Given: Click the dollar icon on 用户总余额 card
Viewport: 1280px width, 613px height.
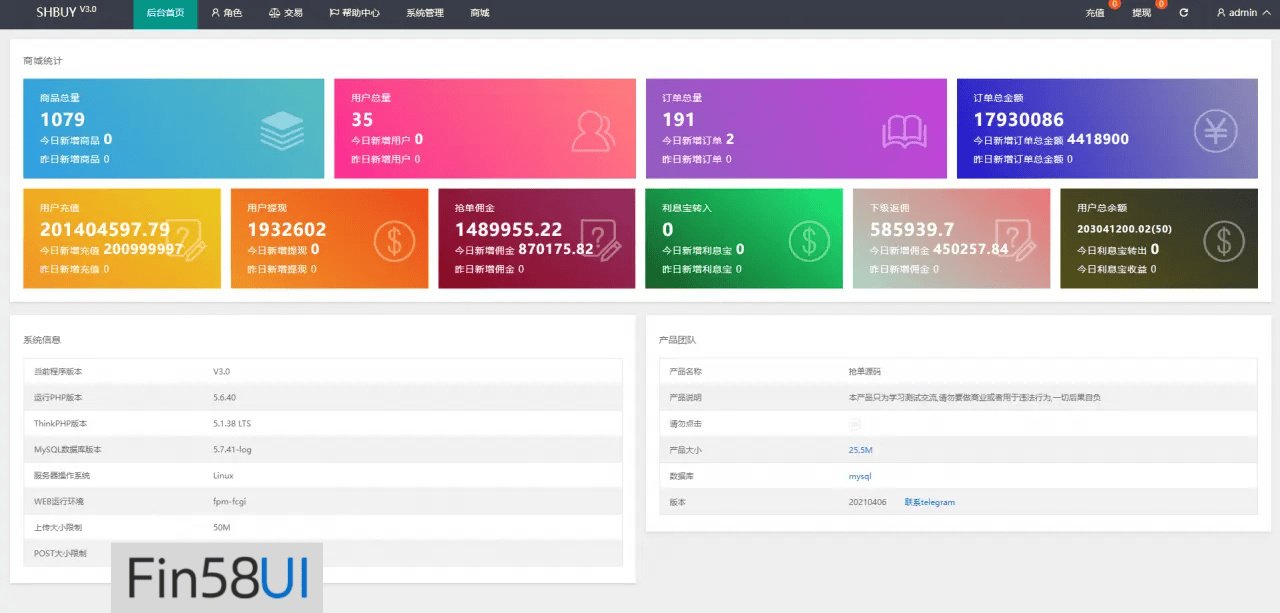Looking at the screenshot, I should pyautogui.click(x=1223, y=240).
